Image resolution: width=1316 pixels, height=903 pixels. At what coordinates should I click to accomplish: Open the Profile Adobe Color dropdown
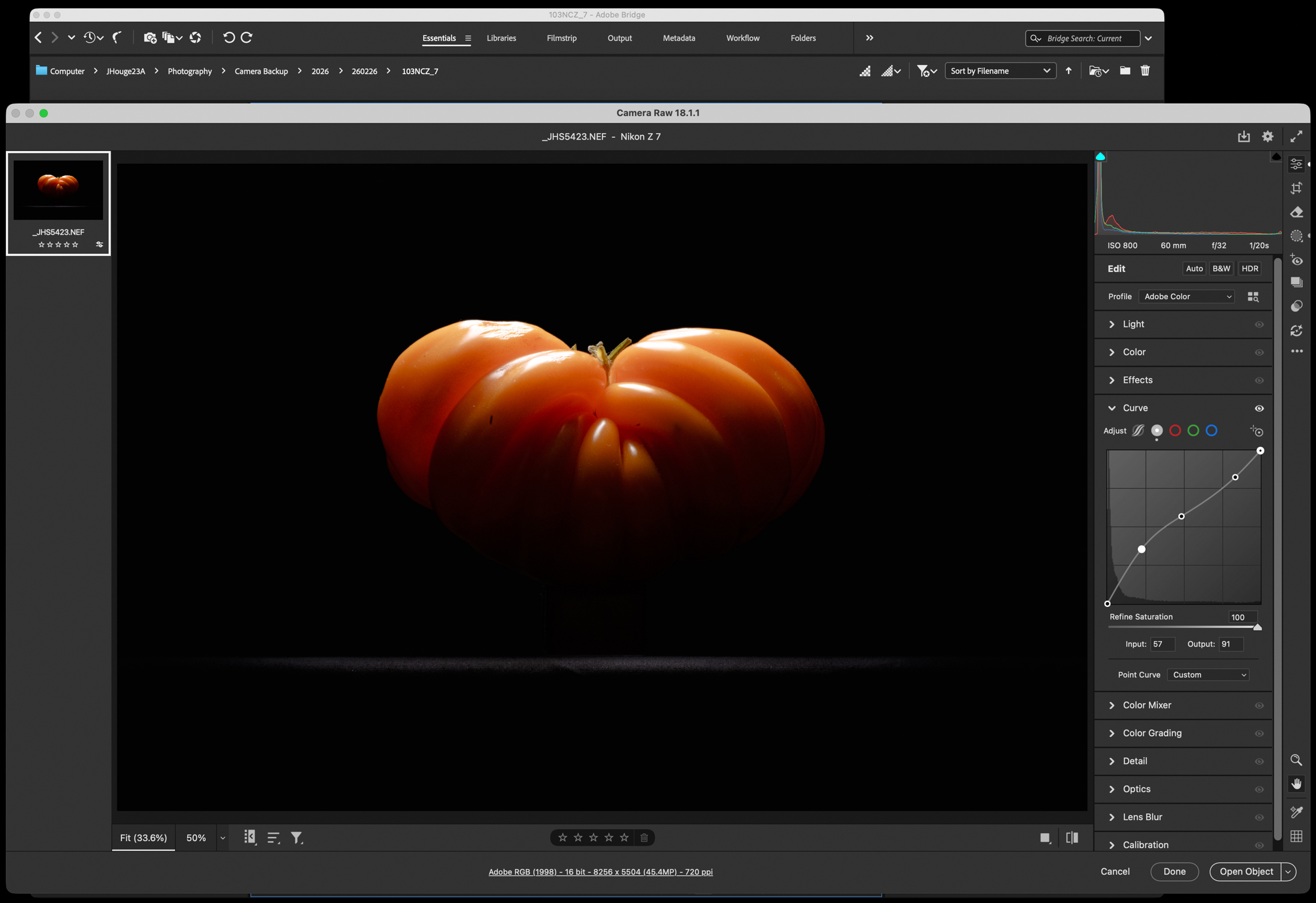(1186, 297)
